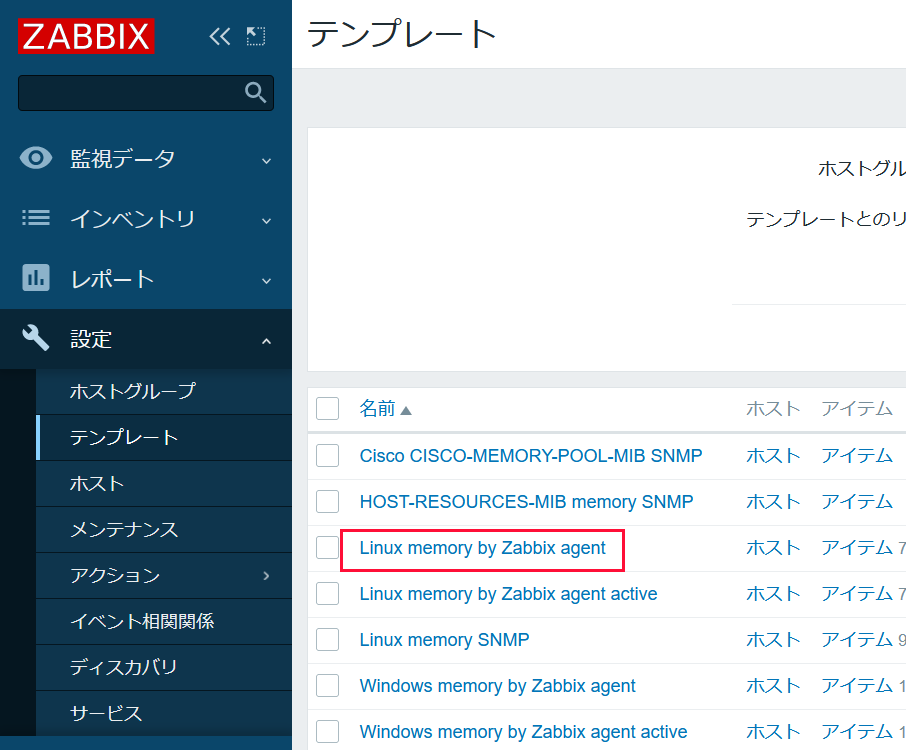Click ホスト link in Cisco CISCO-MEMORY-POOL-MIB row
Viewport: 906px width, 750px height.
pos(773,455)
